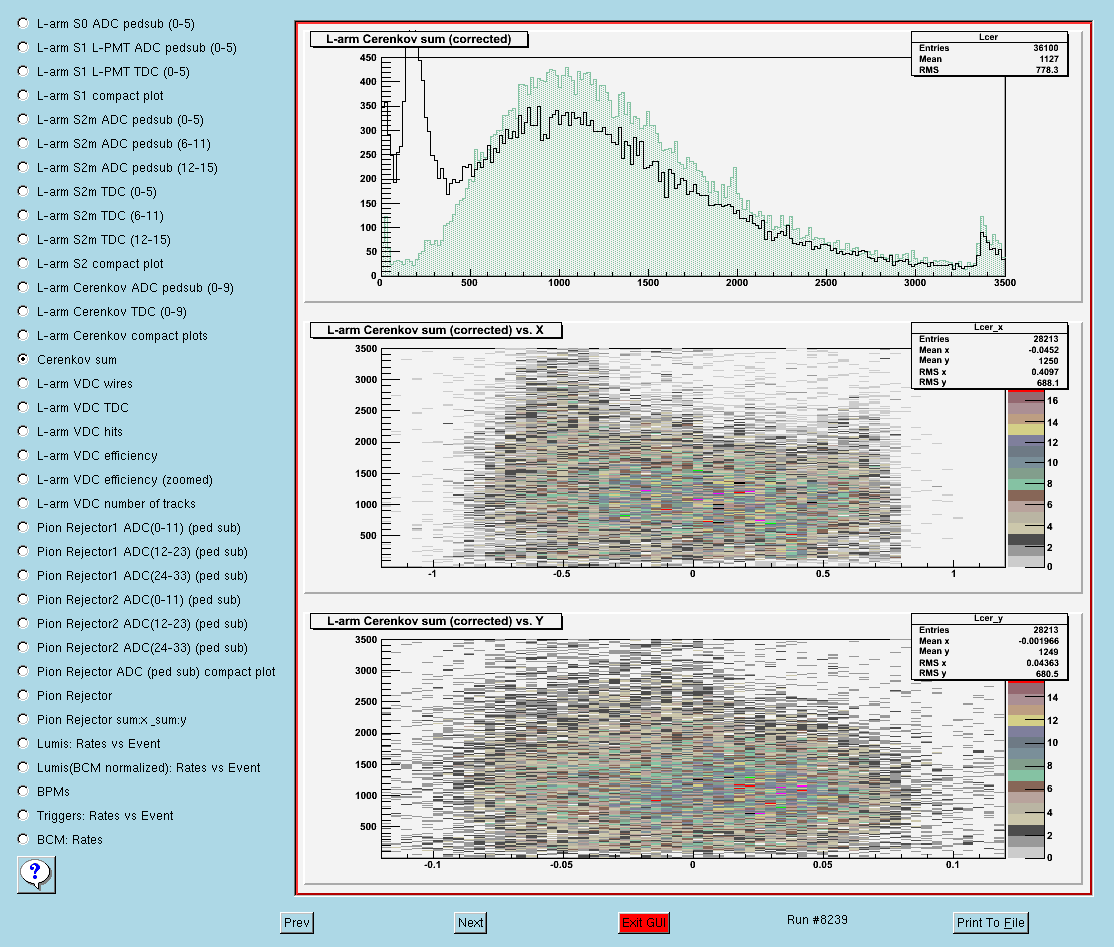
Task: Choose Pion Rejector ADC (ped sub) compact plot
Action: tap(23, 671)
